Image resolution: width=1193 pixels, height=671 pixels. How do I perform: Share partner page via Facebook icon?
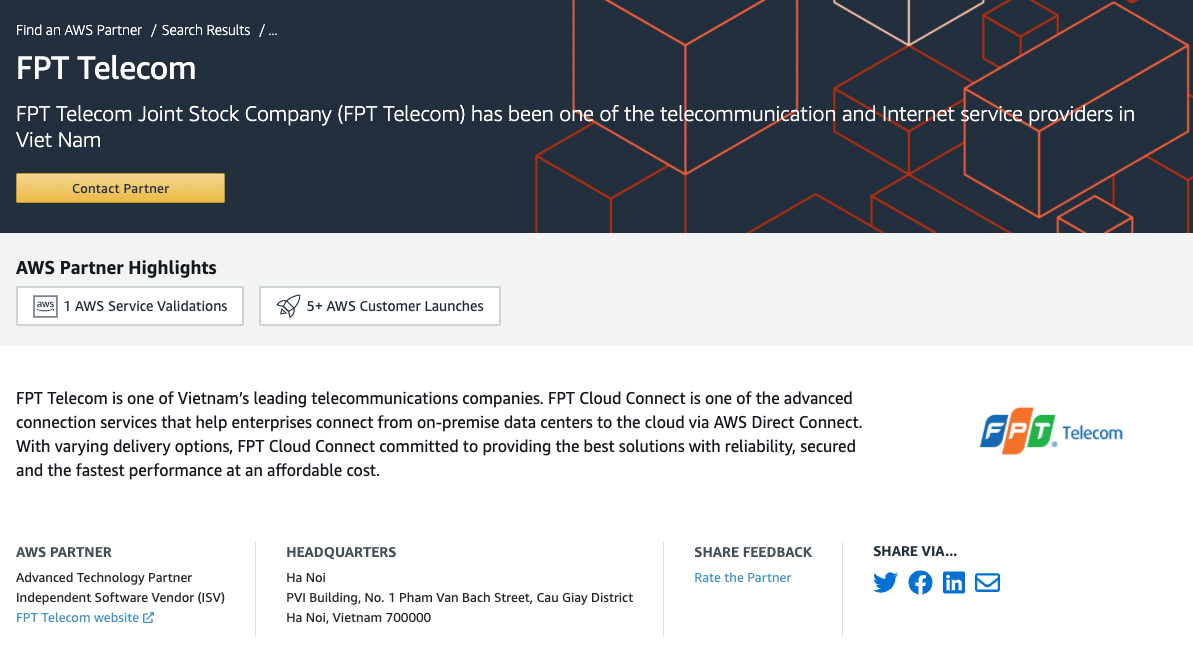[x=920, y=582]
